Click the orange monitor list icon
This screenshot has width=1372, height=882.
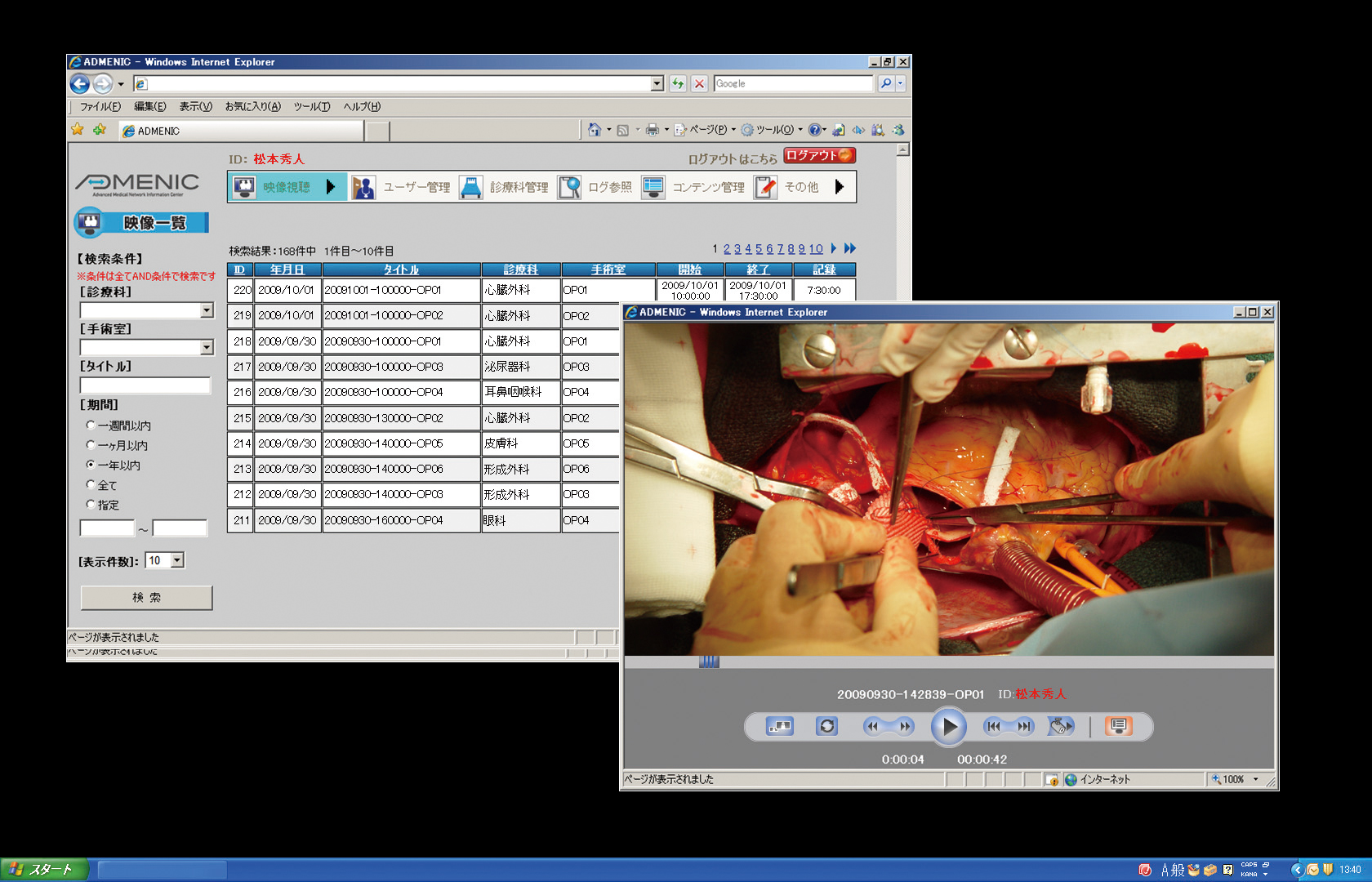click(x=1118, y=726)
